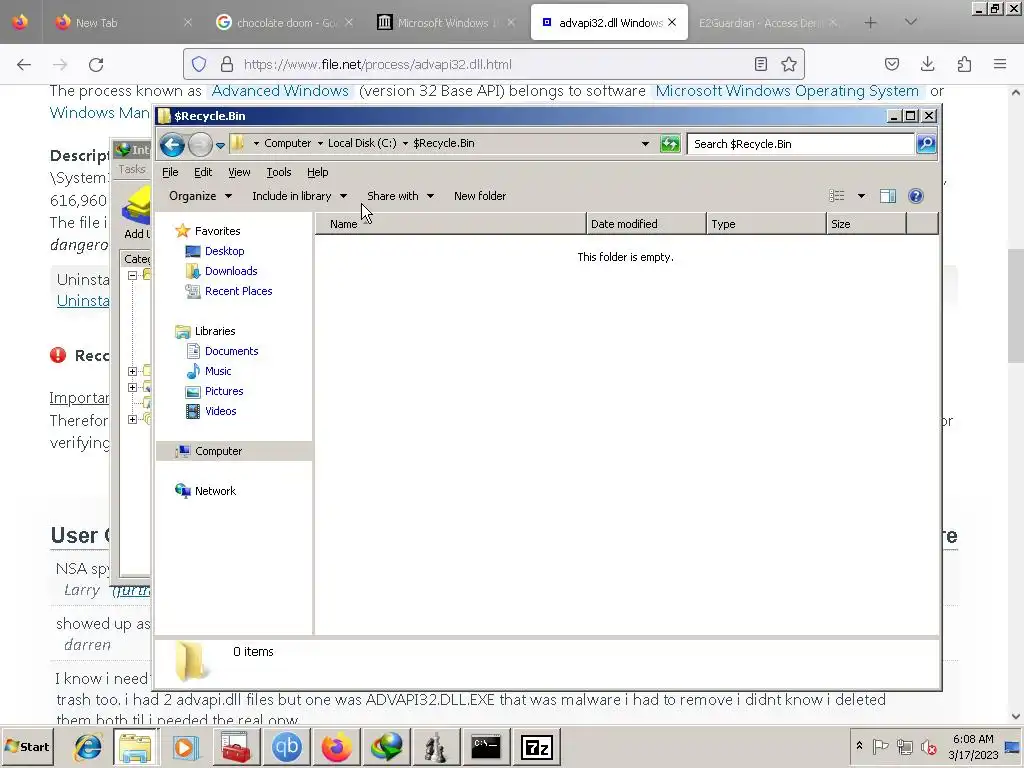Open Firefox extensions puzzle icon

tap(964, 65)
